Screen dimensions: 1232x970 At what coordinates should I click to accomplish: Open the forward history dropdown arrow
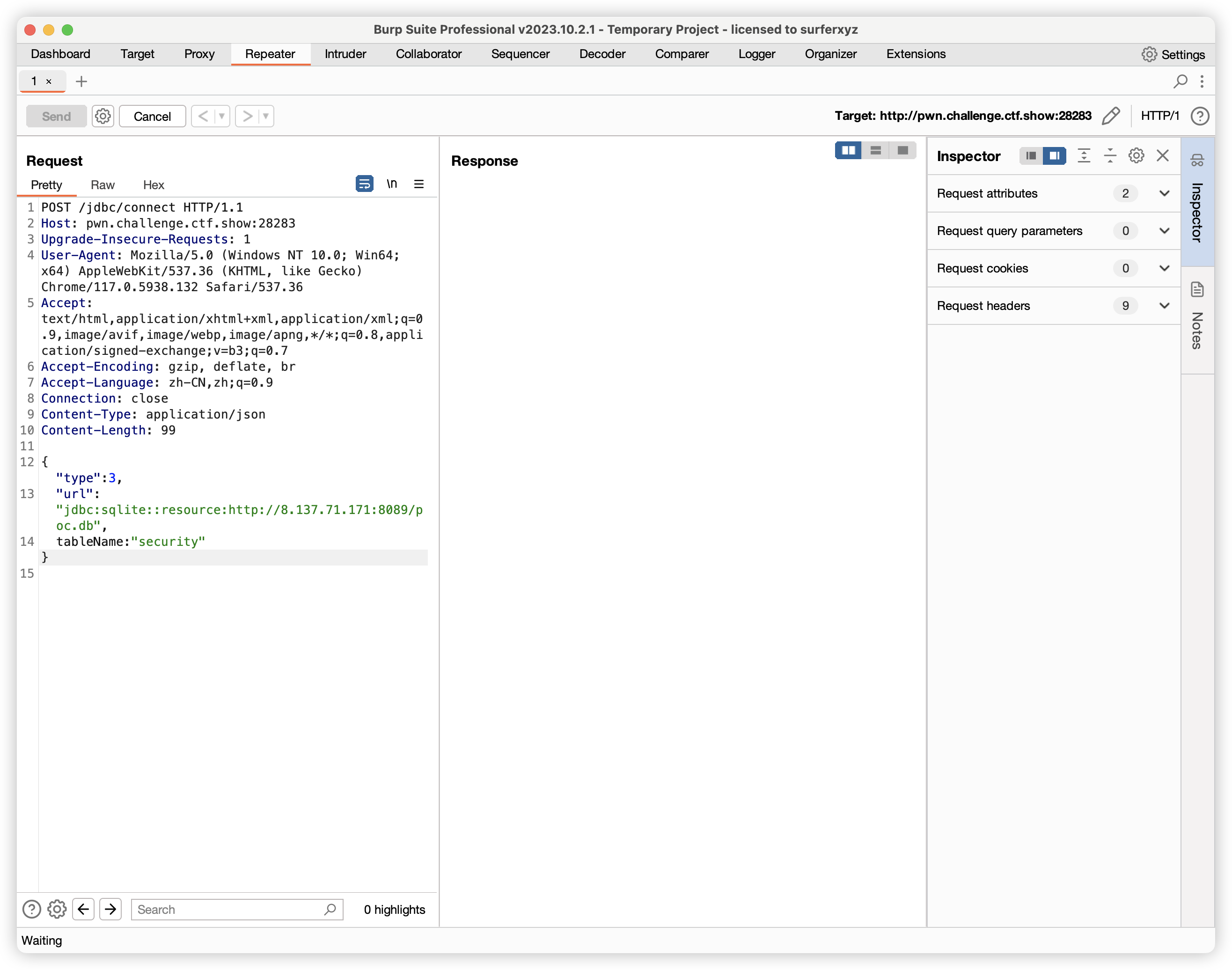pos(266,116)
